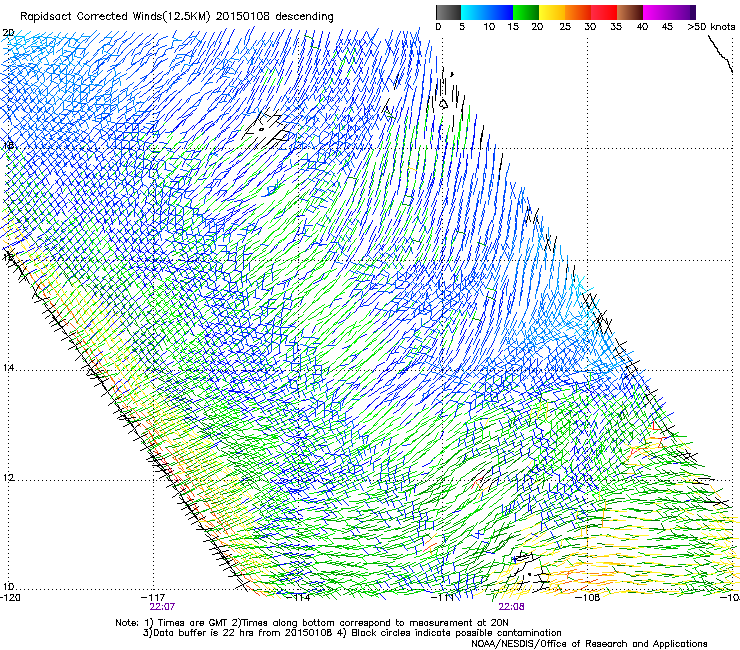The image size is (740, 650).
Task: Click the cyan 5–10 knots legend swatch
Action: coord(474,12)
